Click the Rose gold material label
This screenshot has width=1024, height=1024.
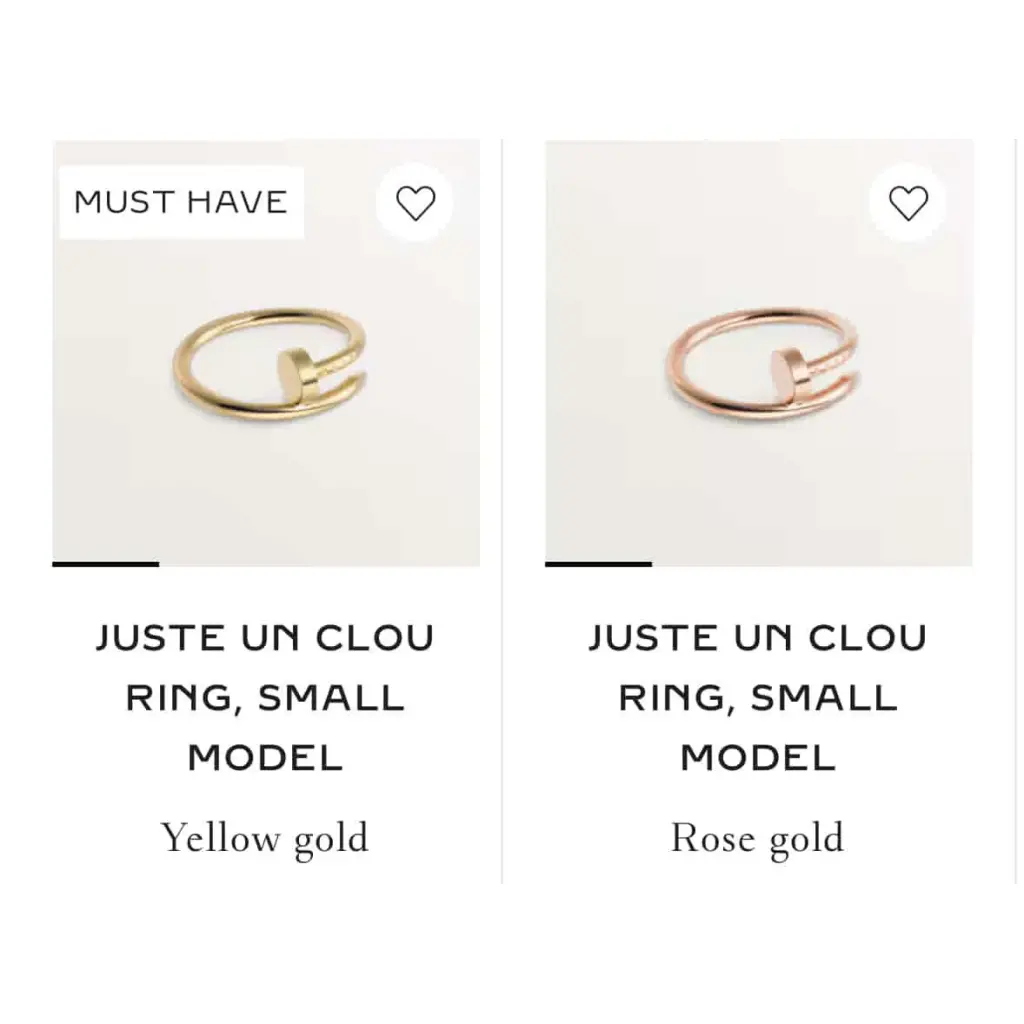pyautogui.click(x=758, y=839)
